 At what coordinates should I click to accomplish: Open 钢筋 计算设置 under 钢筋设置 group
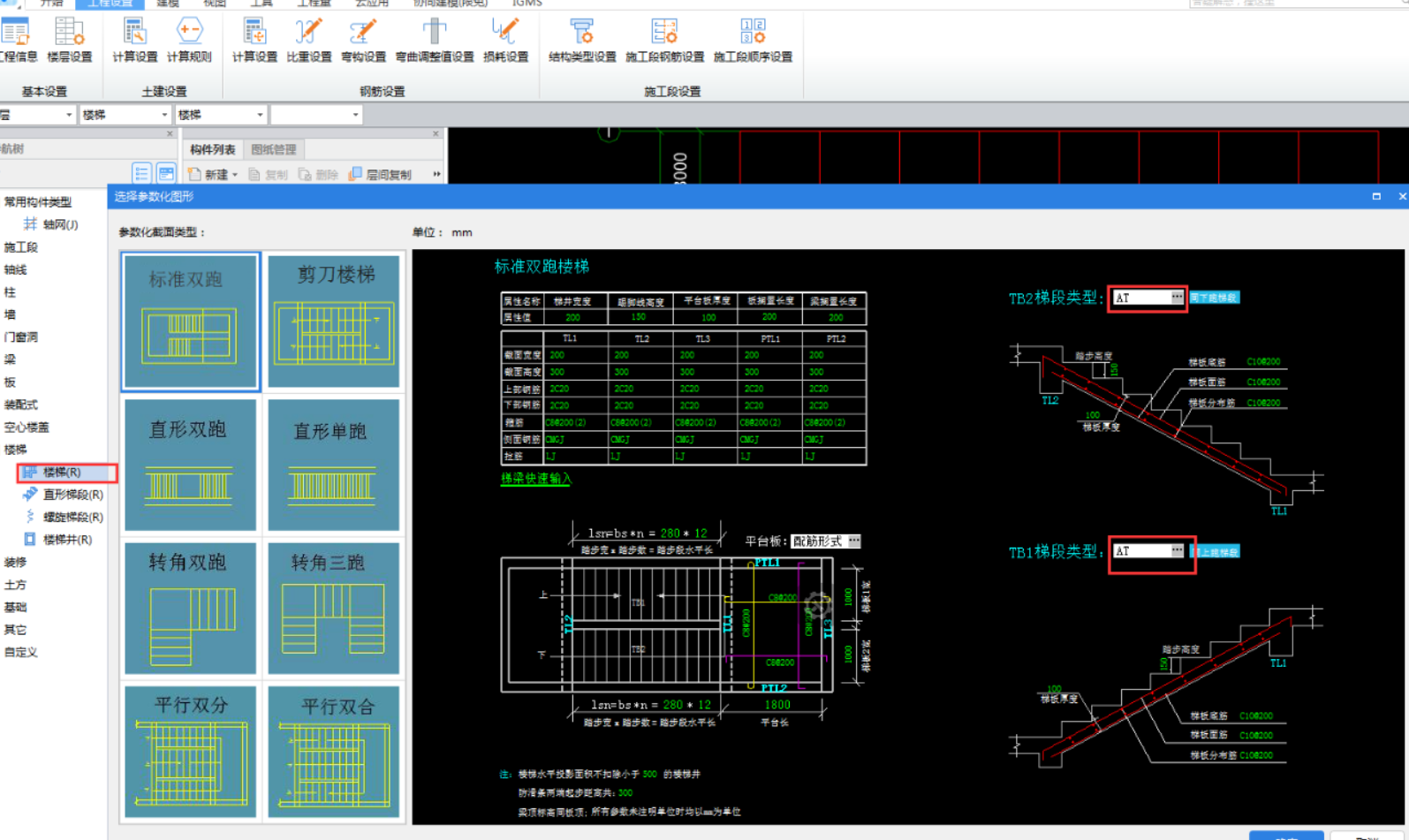coord(254,41)
